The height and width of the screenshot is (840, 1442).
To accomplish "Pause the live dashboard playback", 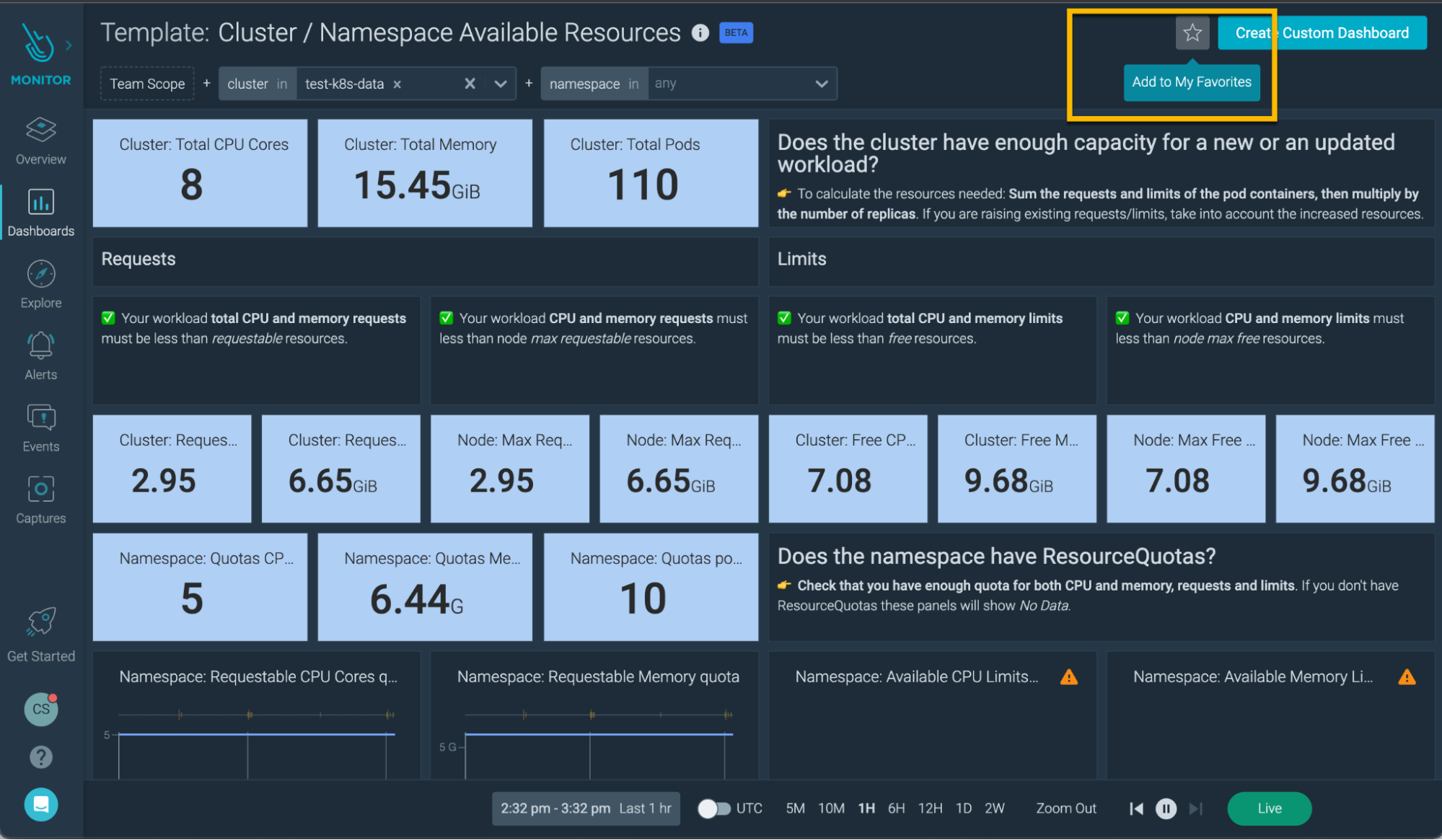I will 1166,808.
